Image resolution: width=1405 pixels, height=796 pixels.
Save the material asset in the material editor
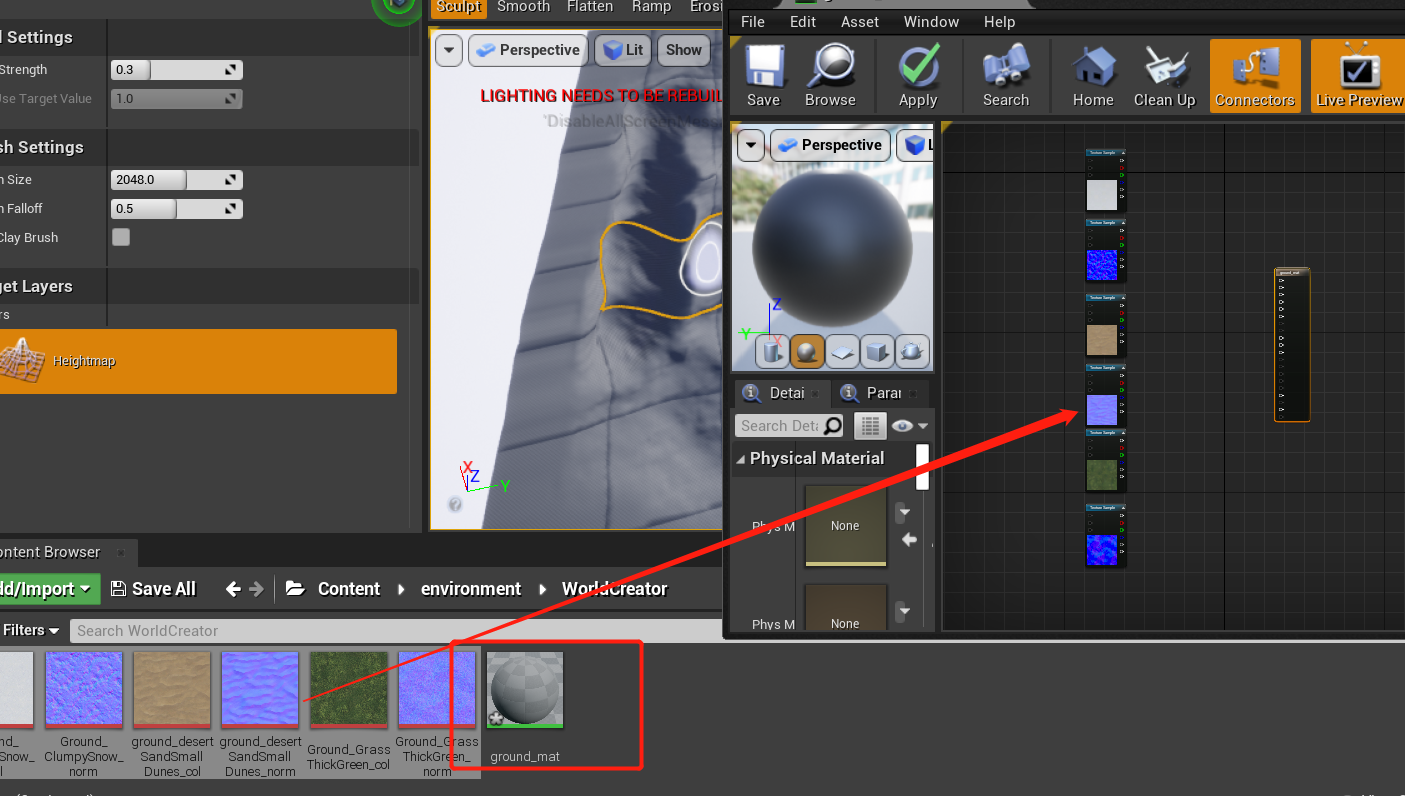763,75
